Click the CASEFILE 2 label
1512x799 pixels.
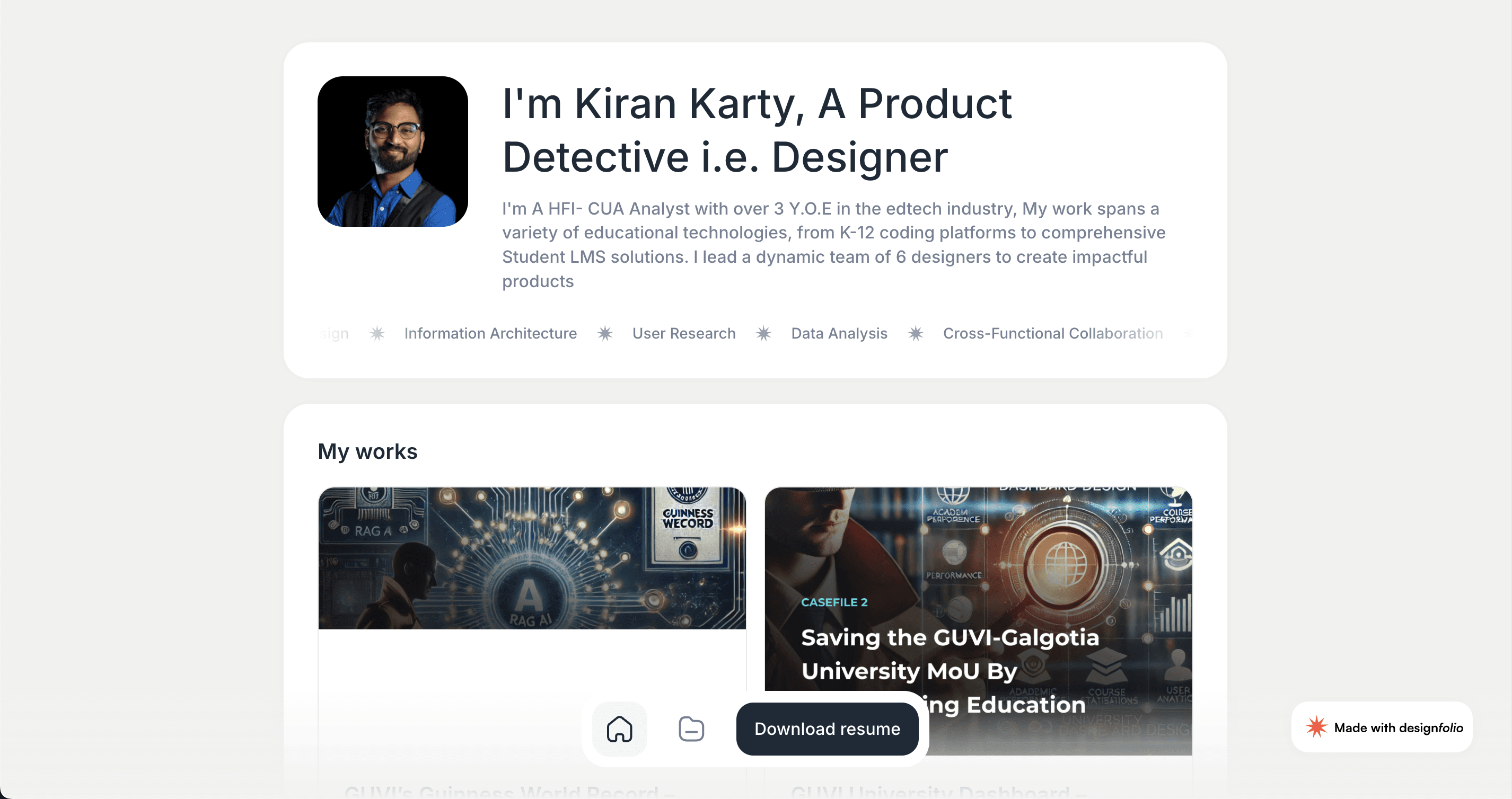pos(833,602)
